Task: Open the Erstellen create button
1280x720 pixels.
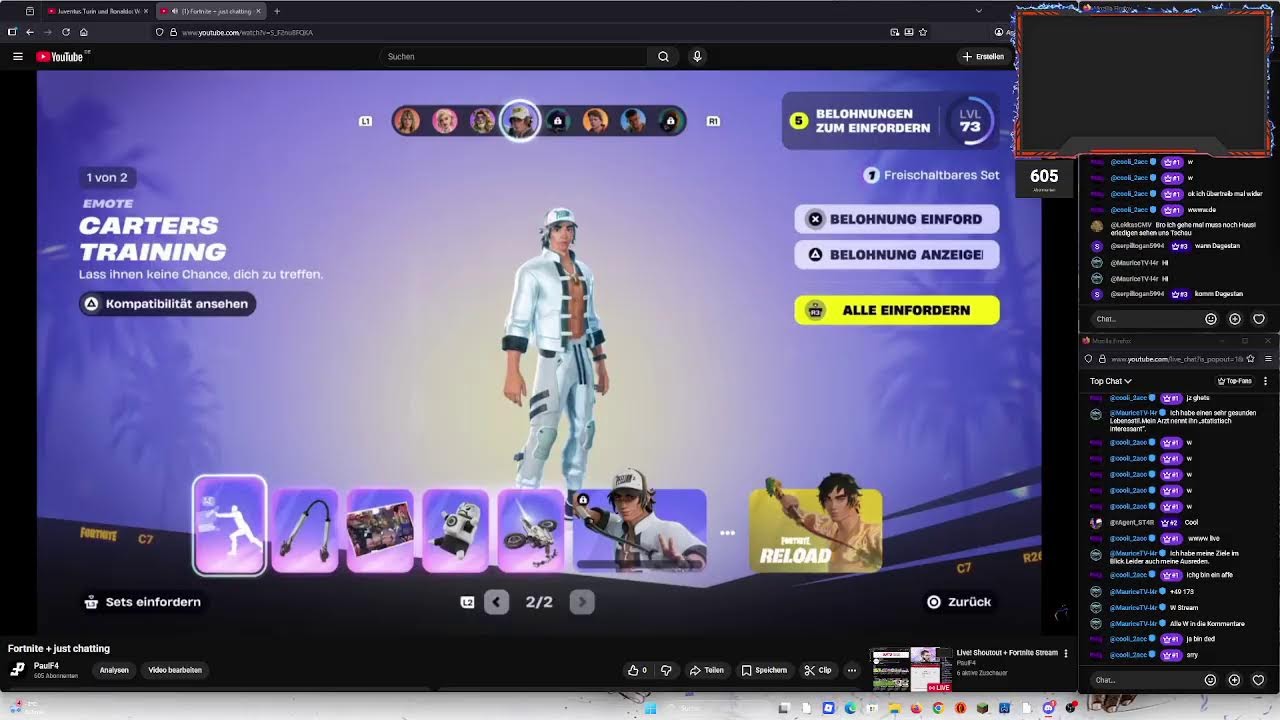Action: pos(983,57)
